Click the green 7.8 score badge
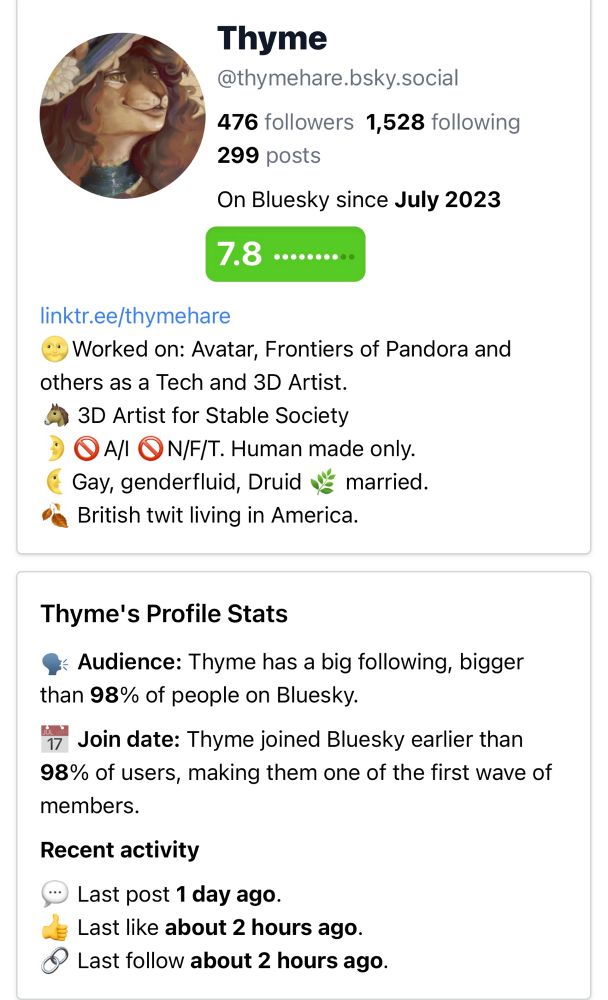This screenshot has width=608, height=1000. tap(285, 254)
